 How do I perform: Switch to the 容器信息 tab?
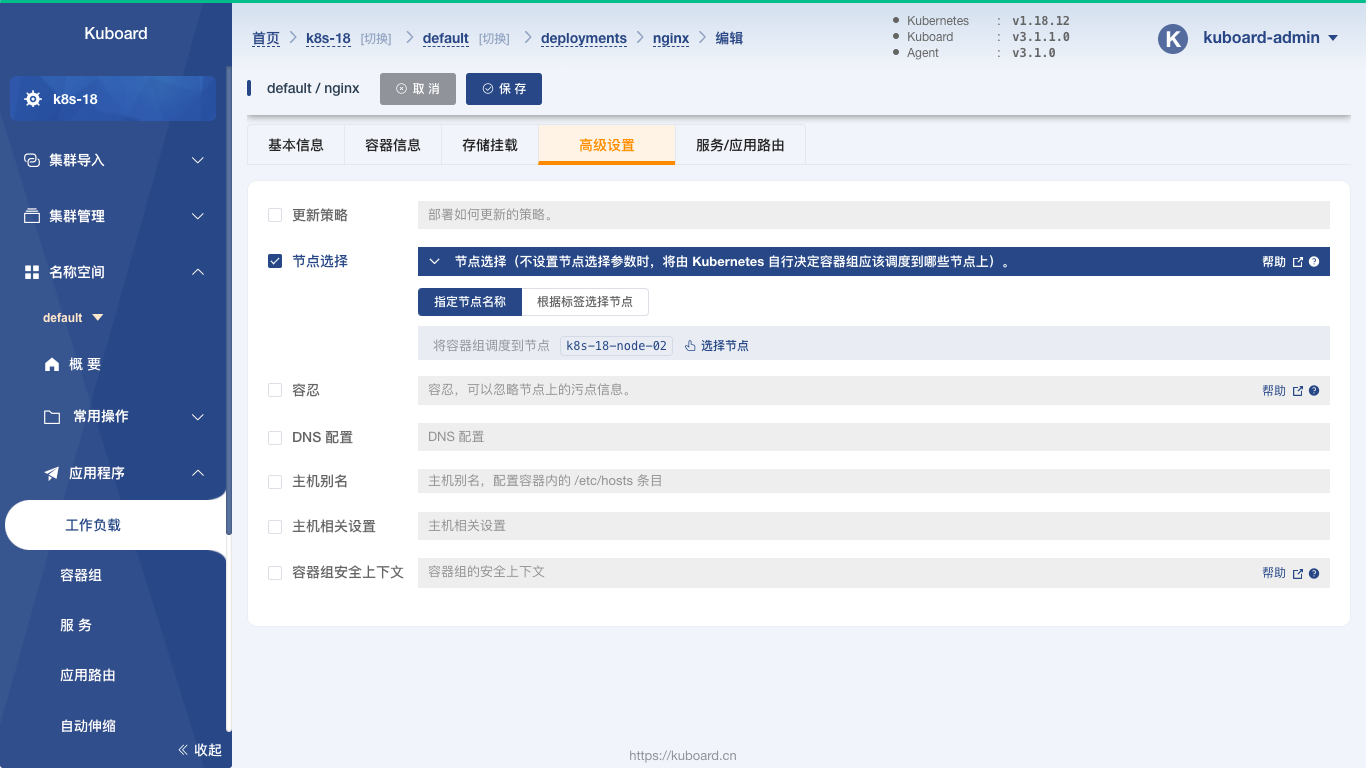[393, 145]
